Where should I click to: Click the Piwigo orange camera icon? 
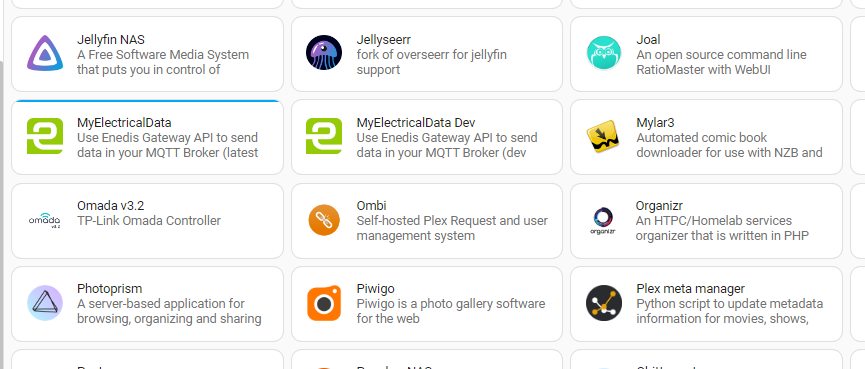point(324,303)
